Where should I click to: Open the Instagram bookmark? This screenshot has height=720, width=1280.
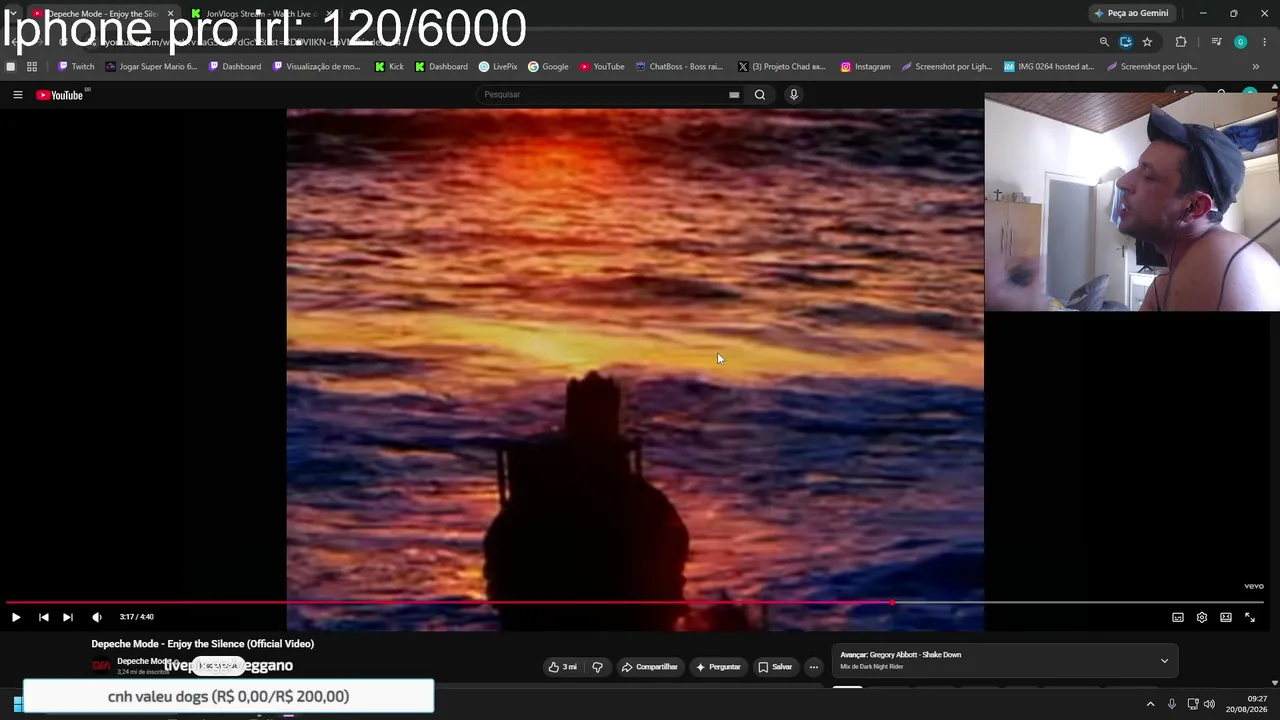click(865, 67)
